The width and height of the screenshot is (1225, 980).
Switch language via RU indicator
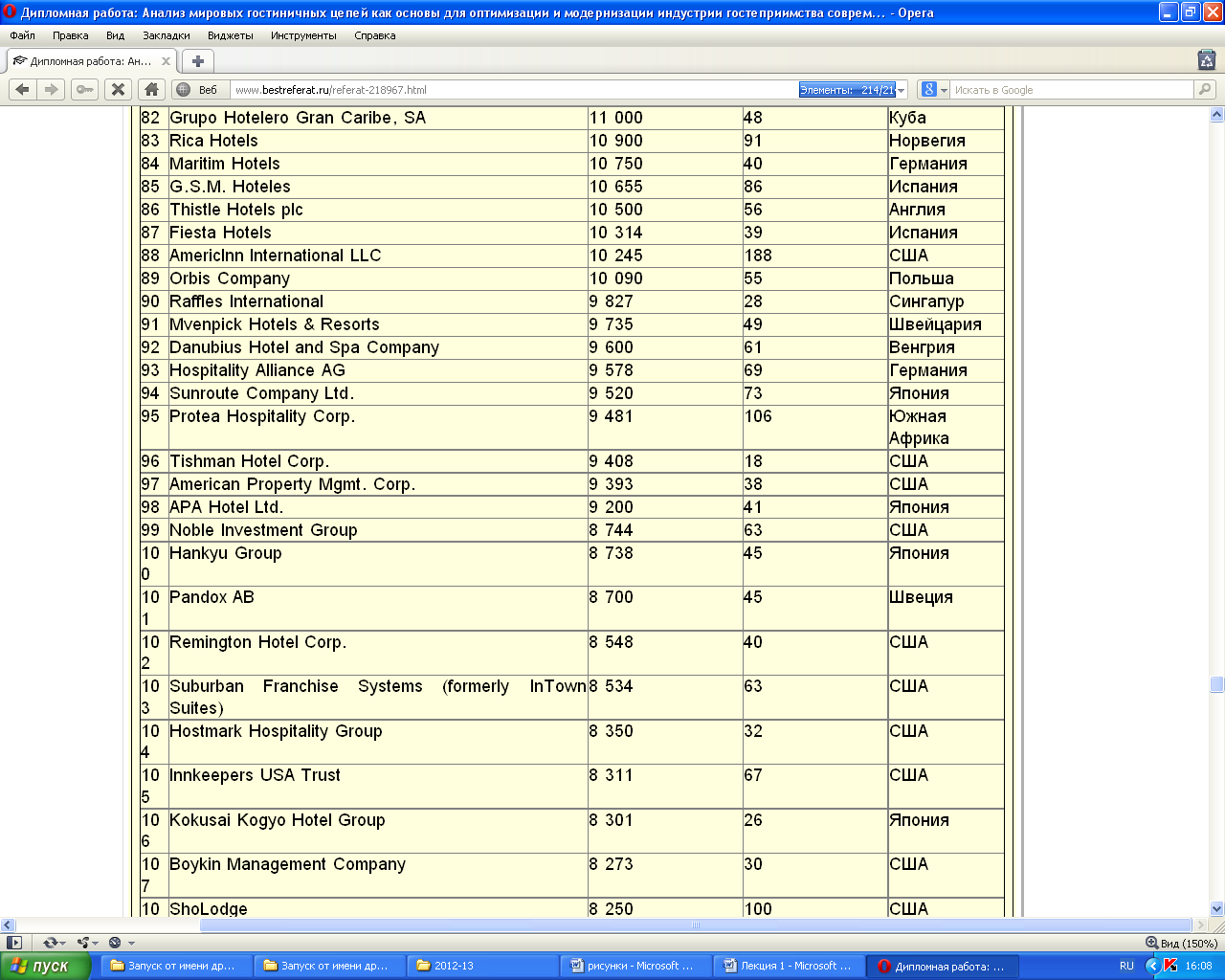(1126, 966)
